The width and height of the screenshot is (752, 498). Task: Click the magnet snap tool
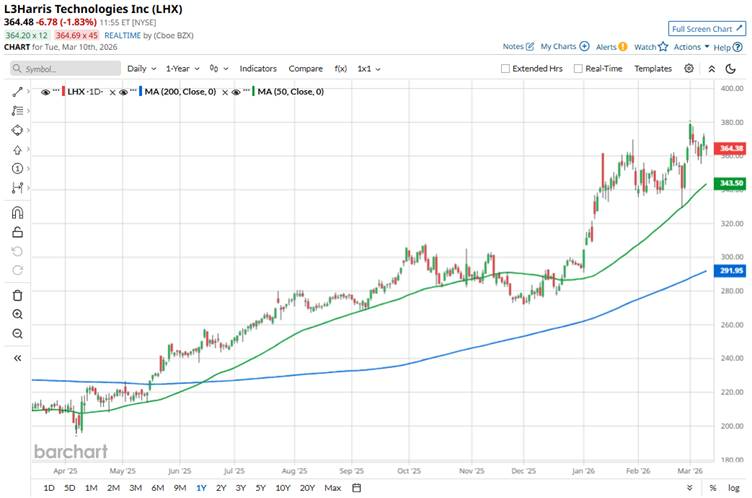pyautogui.click(x=18, y=212)
